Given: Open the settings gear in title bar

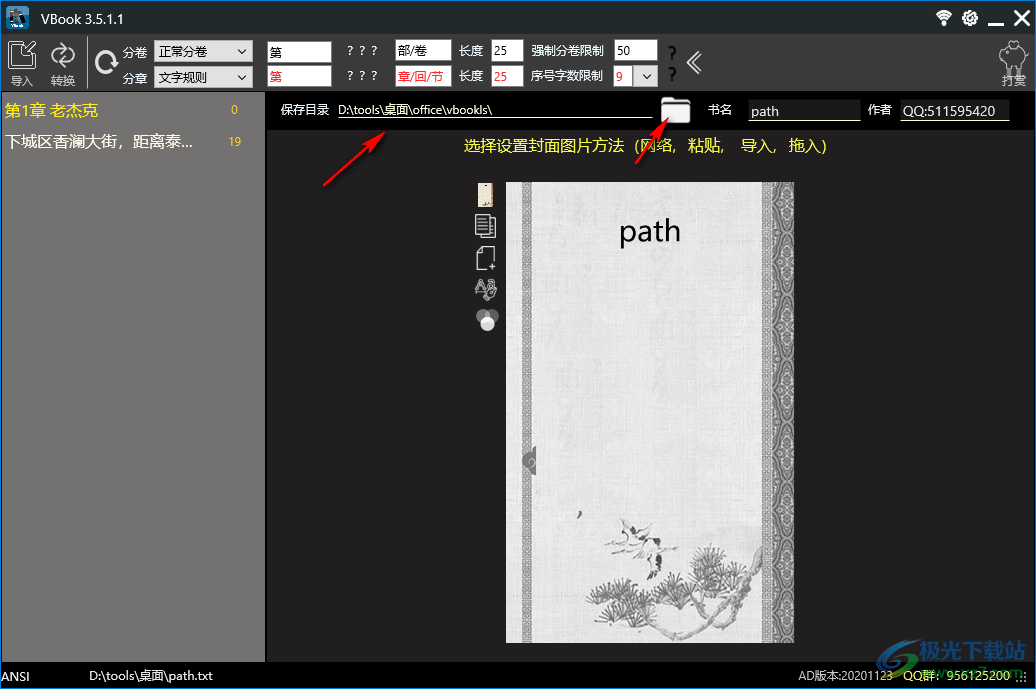Looking at the screenshot, I should pos(969,17).
